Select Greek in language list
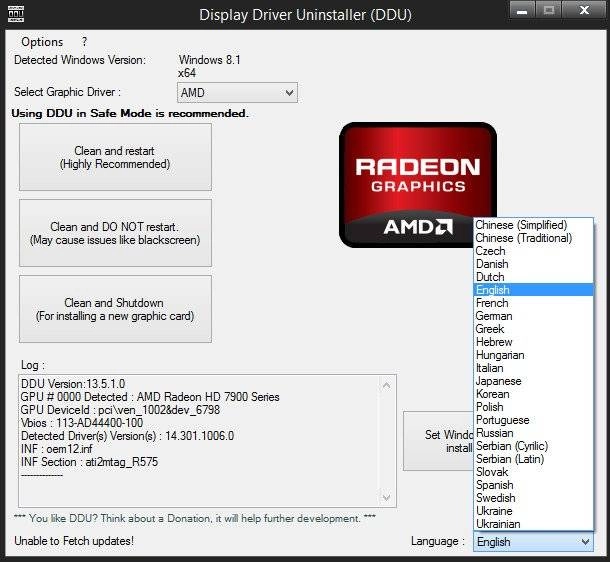The image size is (610, 562). (533, 329)
